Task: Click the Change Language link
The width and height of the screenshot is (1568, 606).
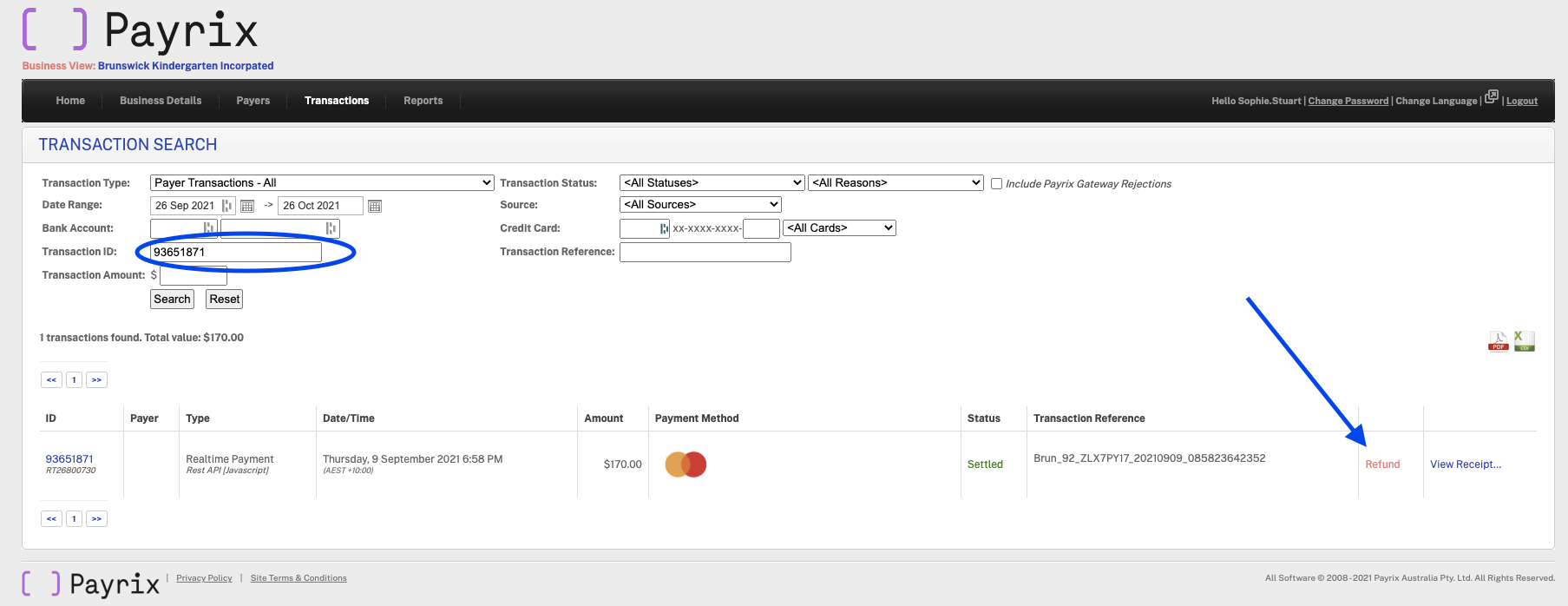Action: tap(1436, 101)
